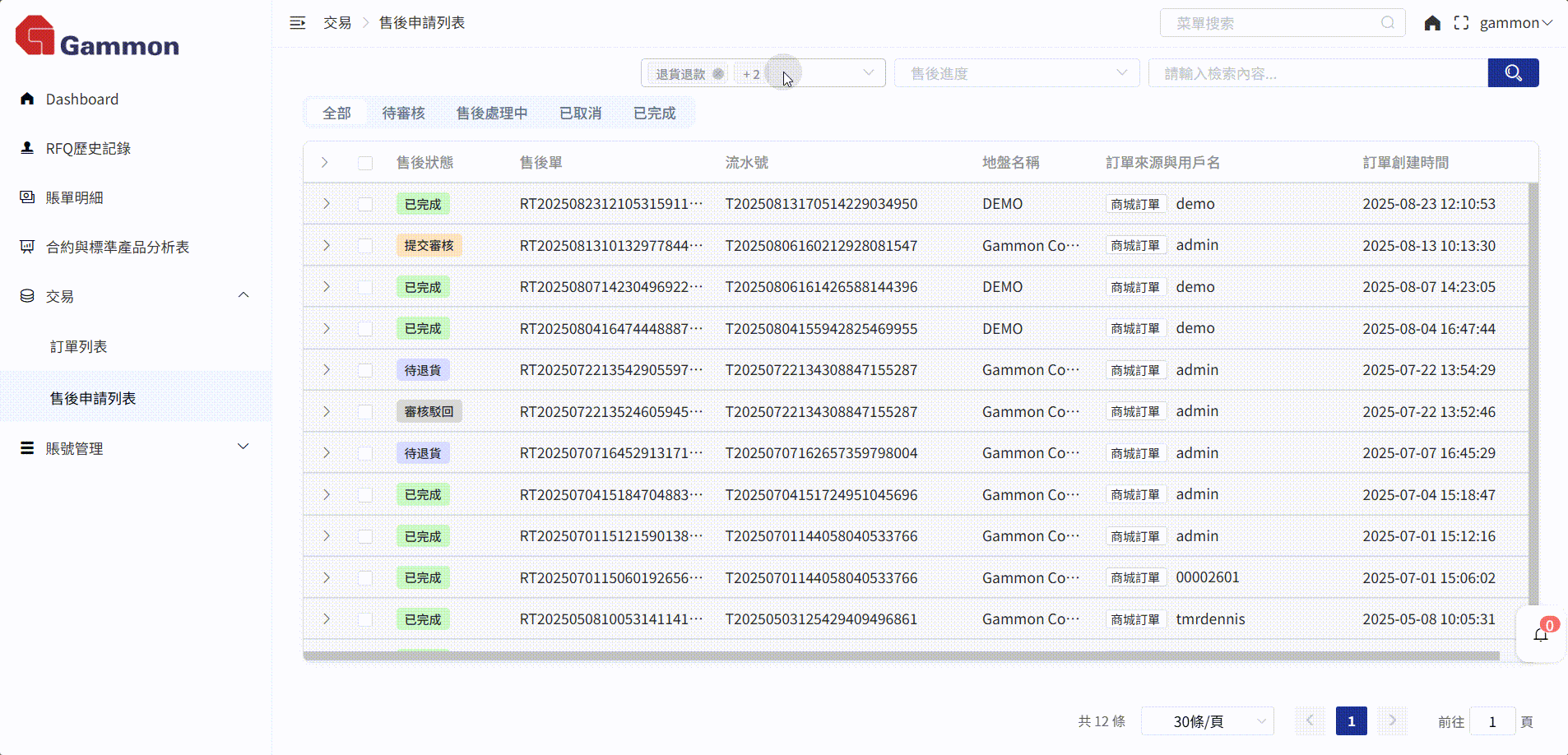Remove the 退貨退款 filter tag
Viewport: 1568px width, 755px height.
tap(718, 74)
